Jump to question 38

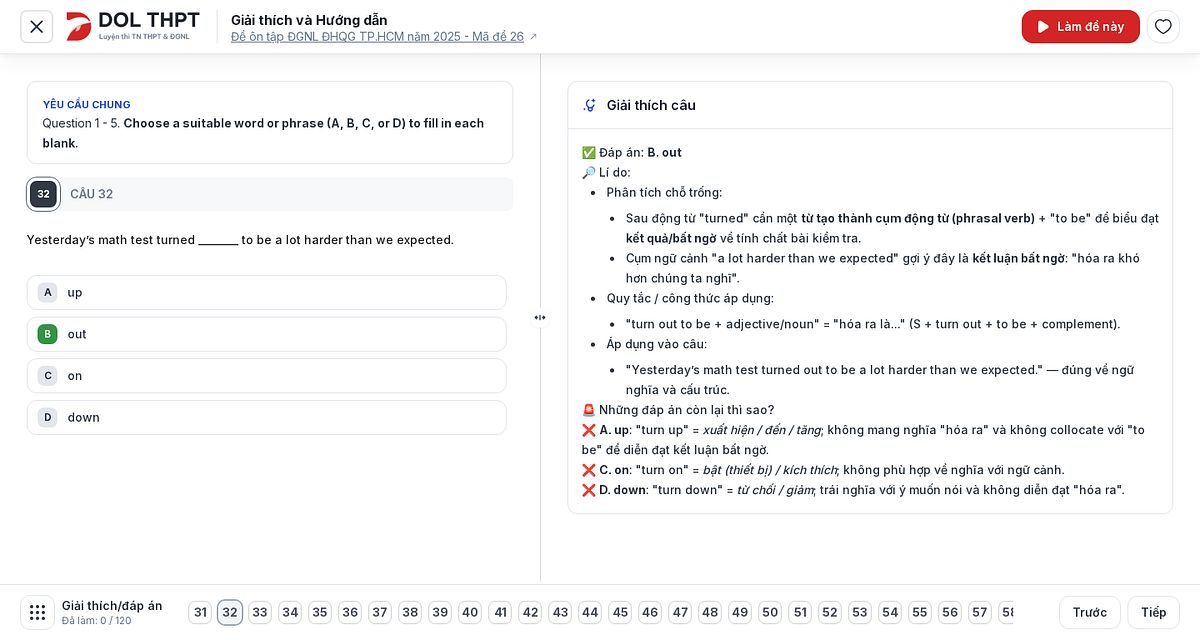410,612
